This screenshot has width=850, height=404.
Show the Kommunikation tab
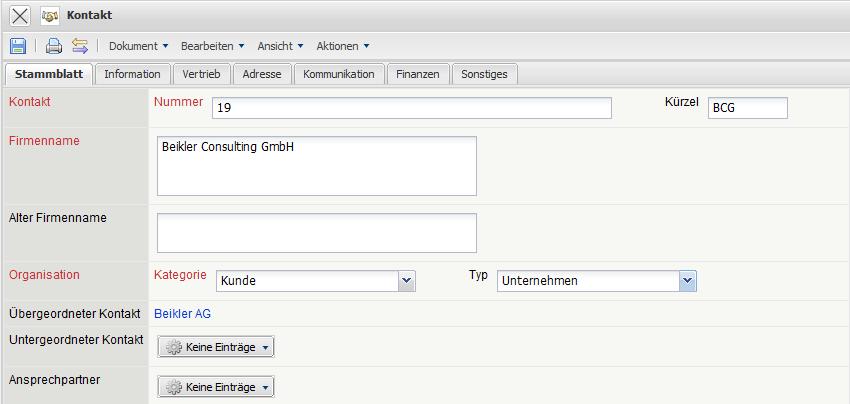[338, 74]
